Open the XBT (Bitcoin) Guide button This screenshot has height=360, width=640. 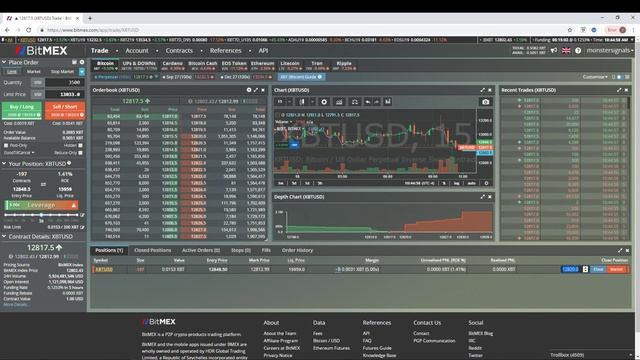[301, 77]
